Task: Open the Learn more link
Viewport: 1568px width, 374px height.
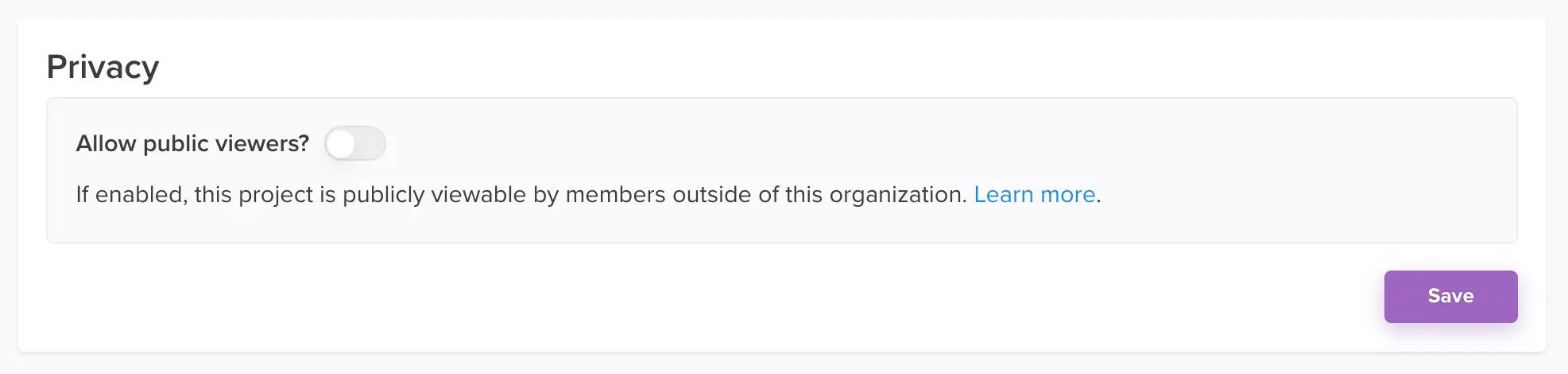Action: 1034,195
